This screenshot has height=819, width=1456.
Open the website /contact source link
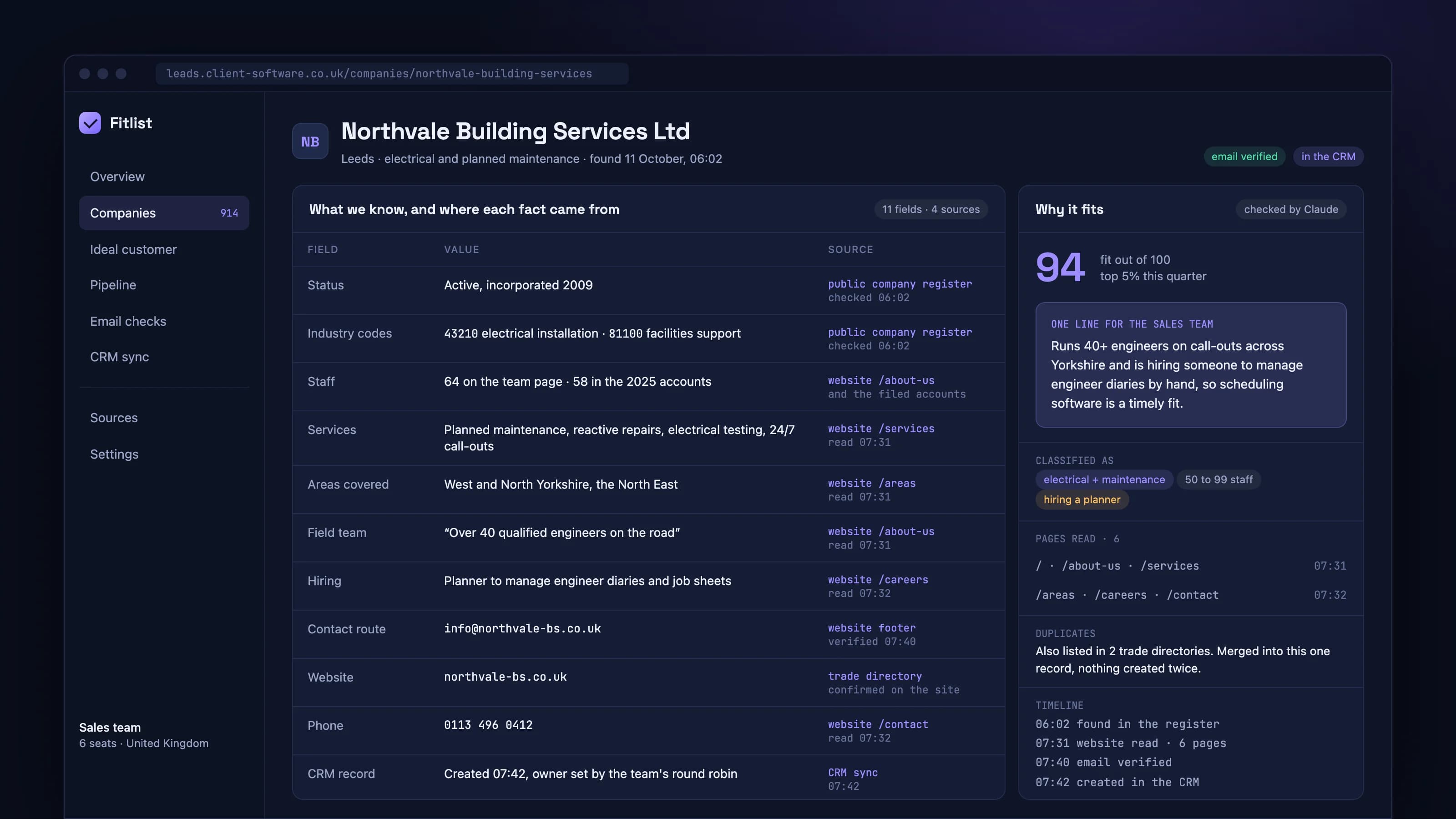click(x=878, y=724)
